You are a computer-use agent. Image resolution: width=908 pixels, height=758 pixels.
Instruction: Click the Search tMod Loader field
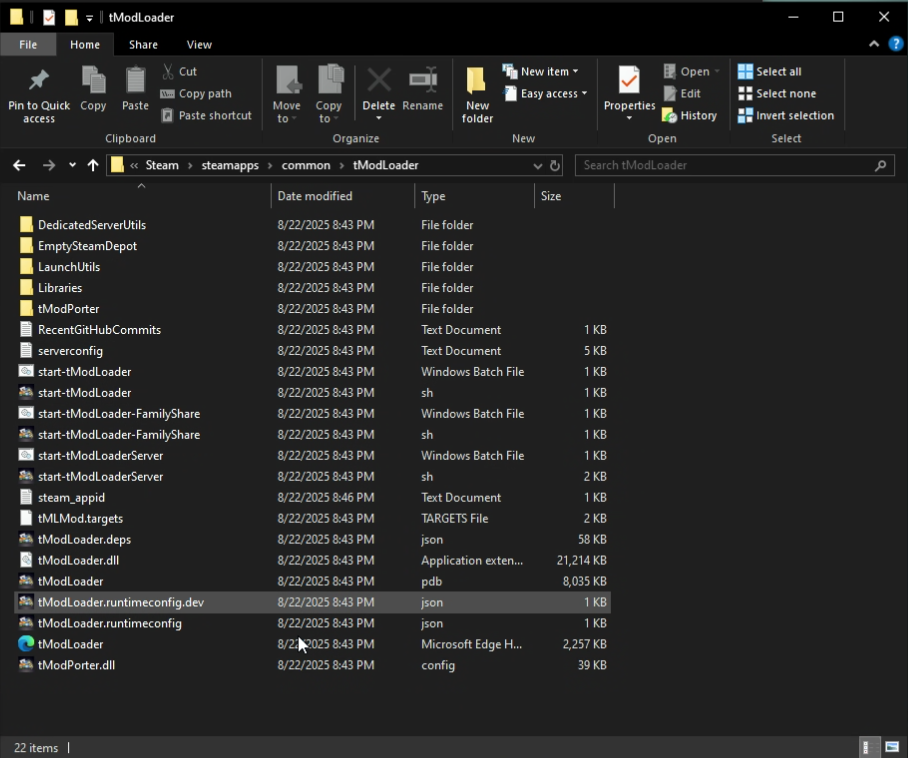pos(734,166)
